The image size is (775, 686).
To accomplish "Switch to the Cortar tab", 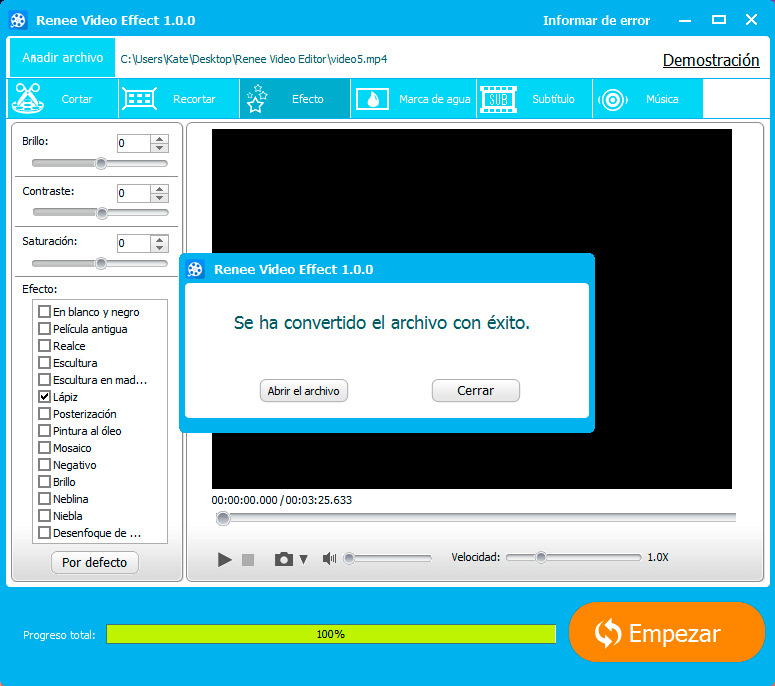I will (63, 98).
